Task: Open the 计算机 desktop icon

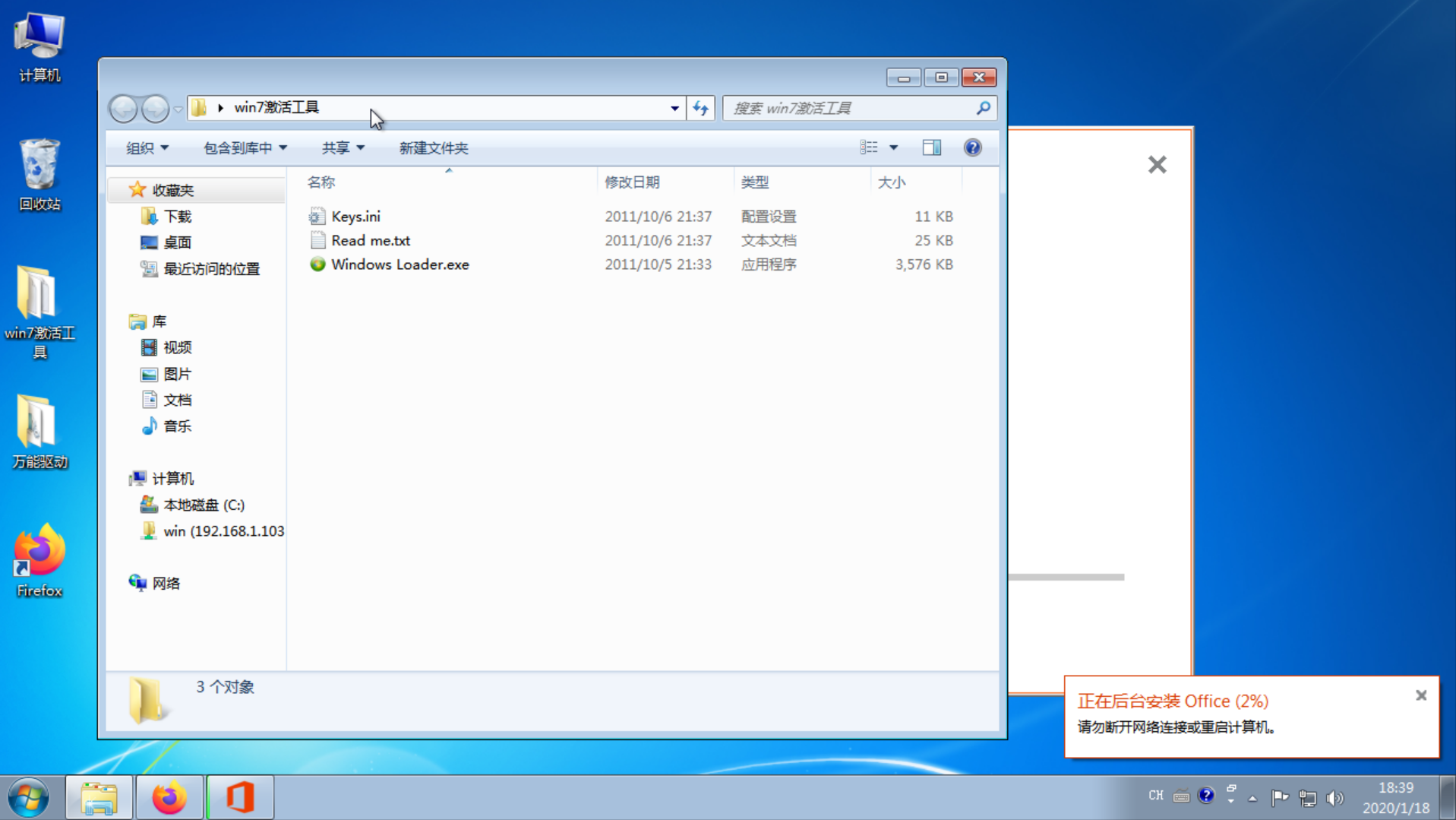Action: [39, 48]
